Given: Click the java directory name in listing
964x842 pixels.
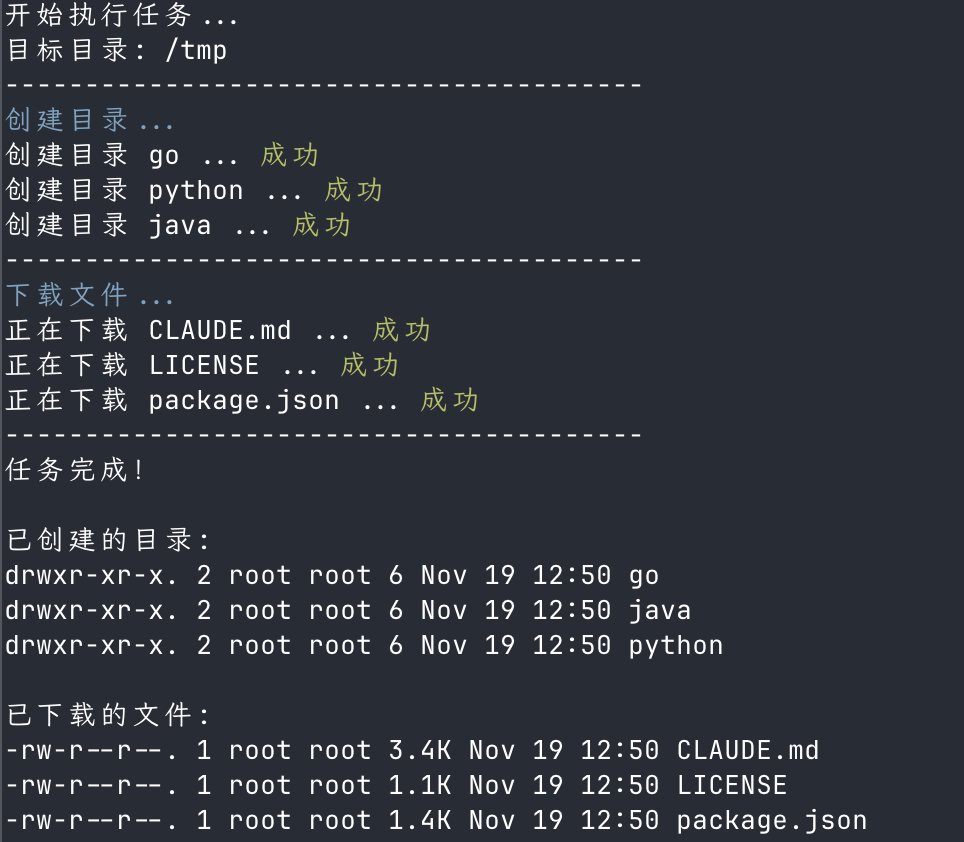Looking at the screenshot, I should [x=660, y=611].
